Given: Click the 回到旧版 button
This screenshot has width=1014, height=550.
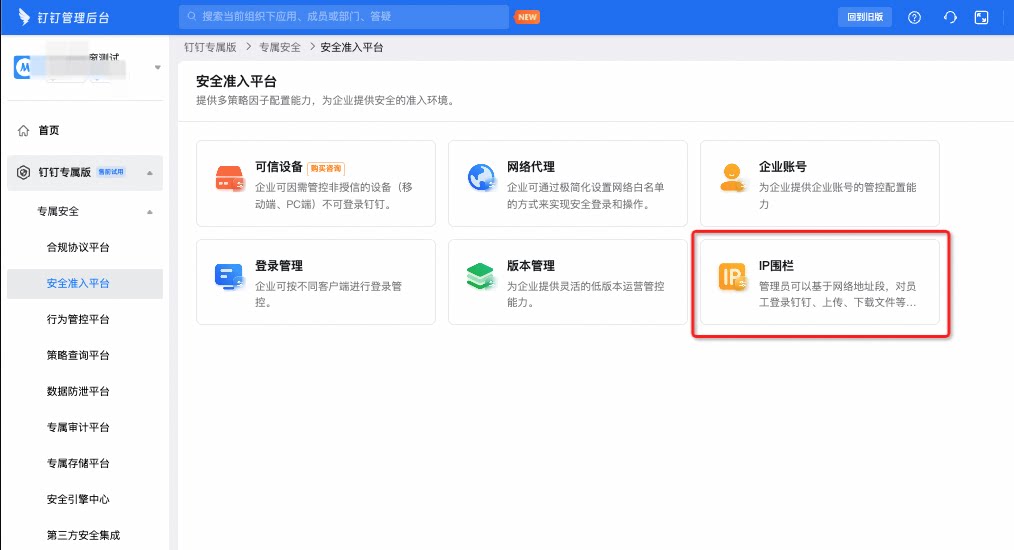Looking at the screenshot, I should [865, 17].
